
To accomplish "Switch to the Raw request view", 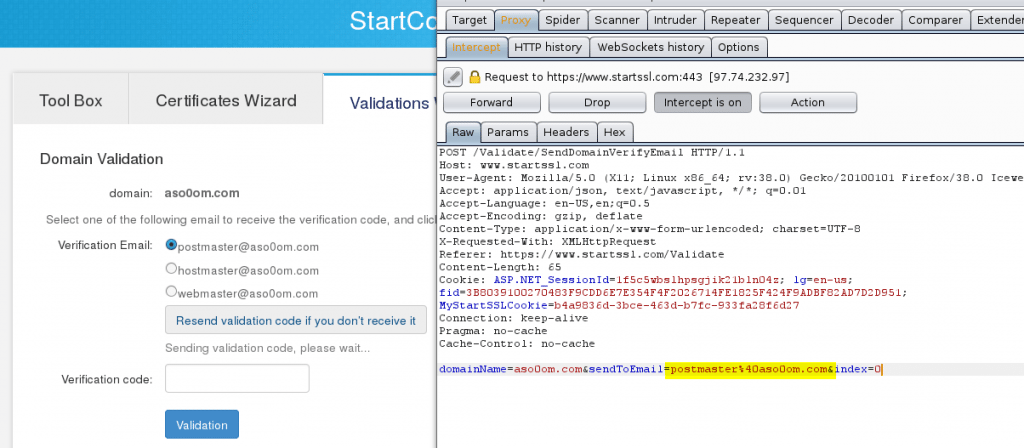I will pos(463,132).
